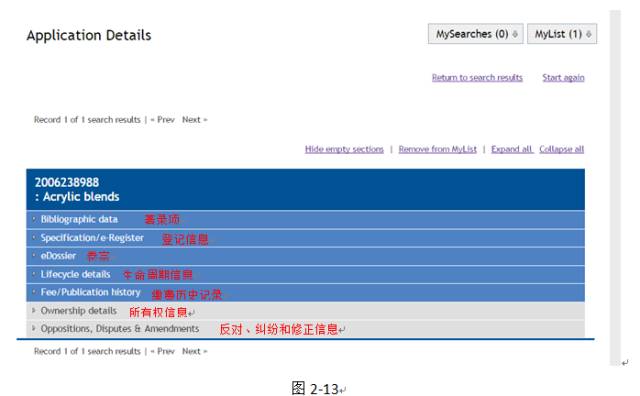
Task: Open the MyList (1) dropdown
Action: pos(562,34)
